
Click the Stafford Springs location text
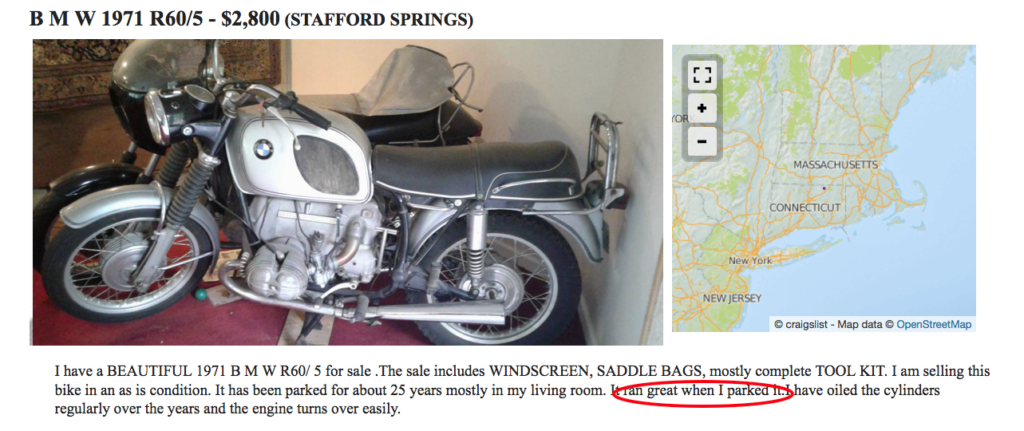tap(379, 20)
